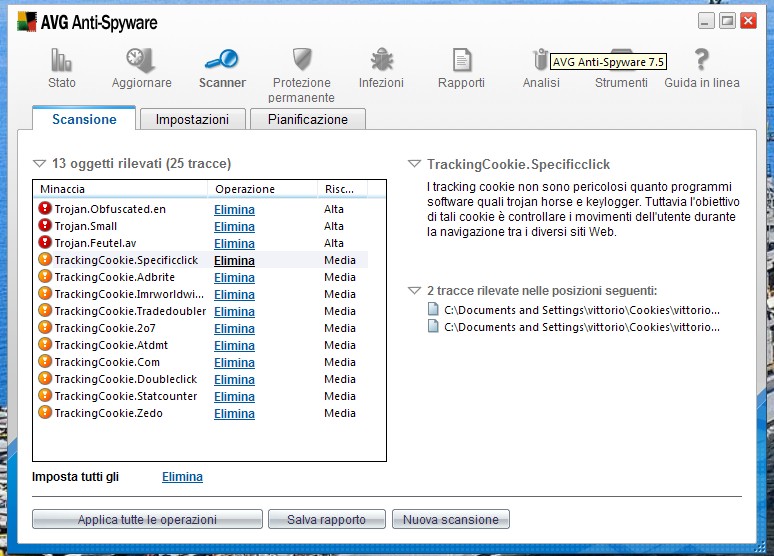Click warning icon for TrackingCookie.Statcounter
The height and width of the screenshot is (556, 774).
(x=45, y=396)
